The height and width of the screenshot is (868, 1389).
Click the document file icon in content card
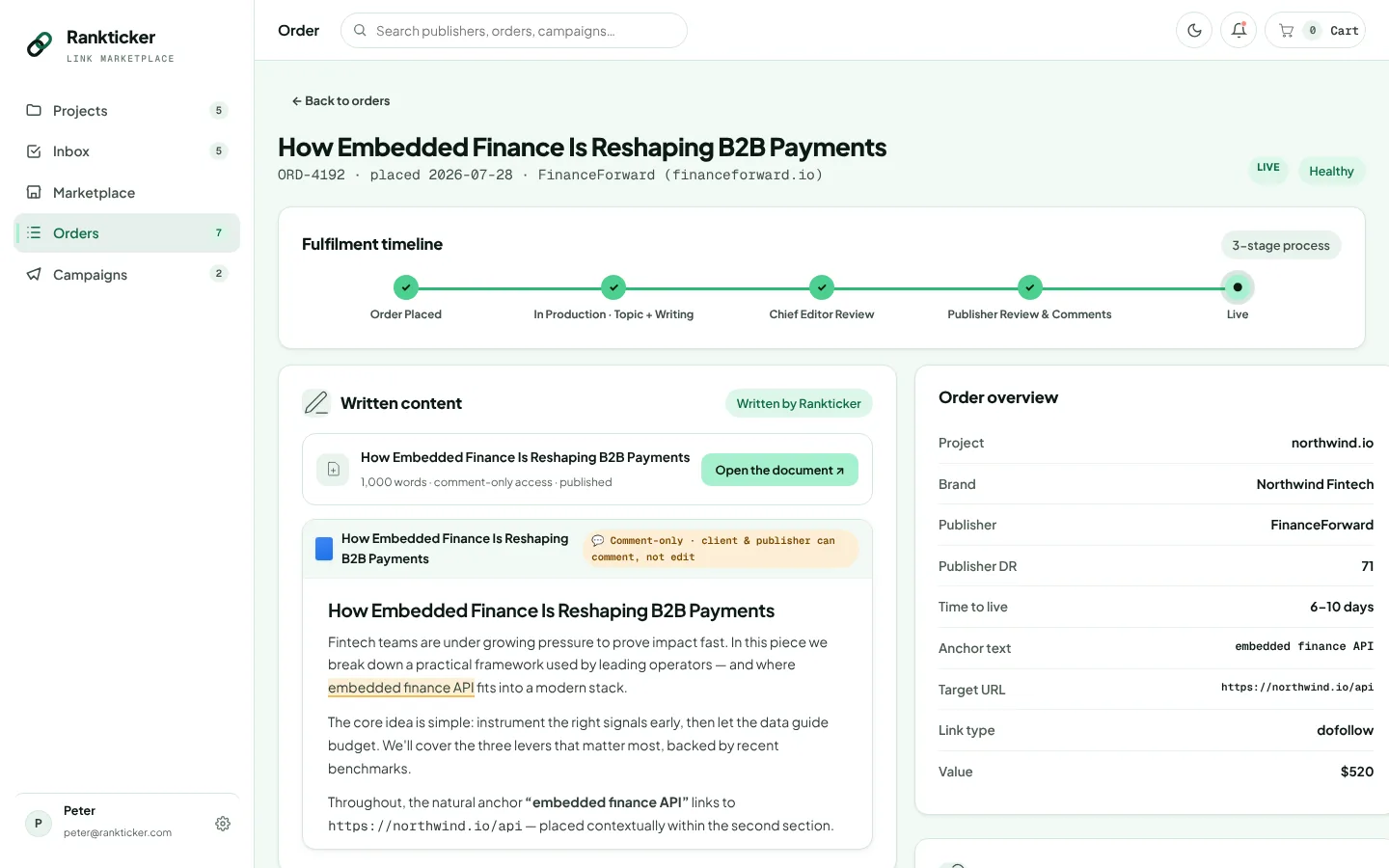click(x=333, y=470)
